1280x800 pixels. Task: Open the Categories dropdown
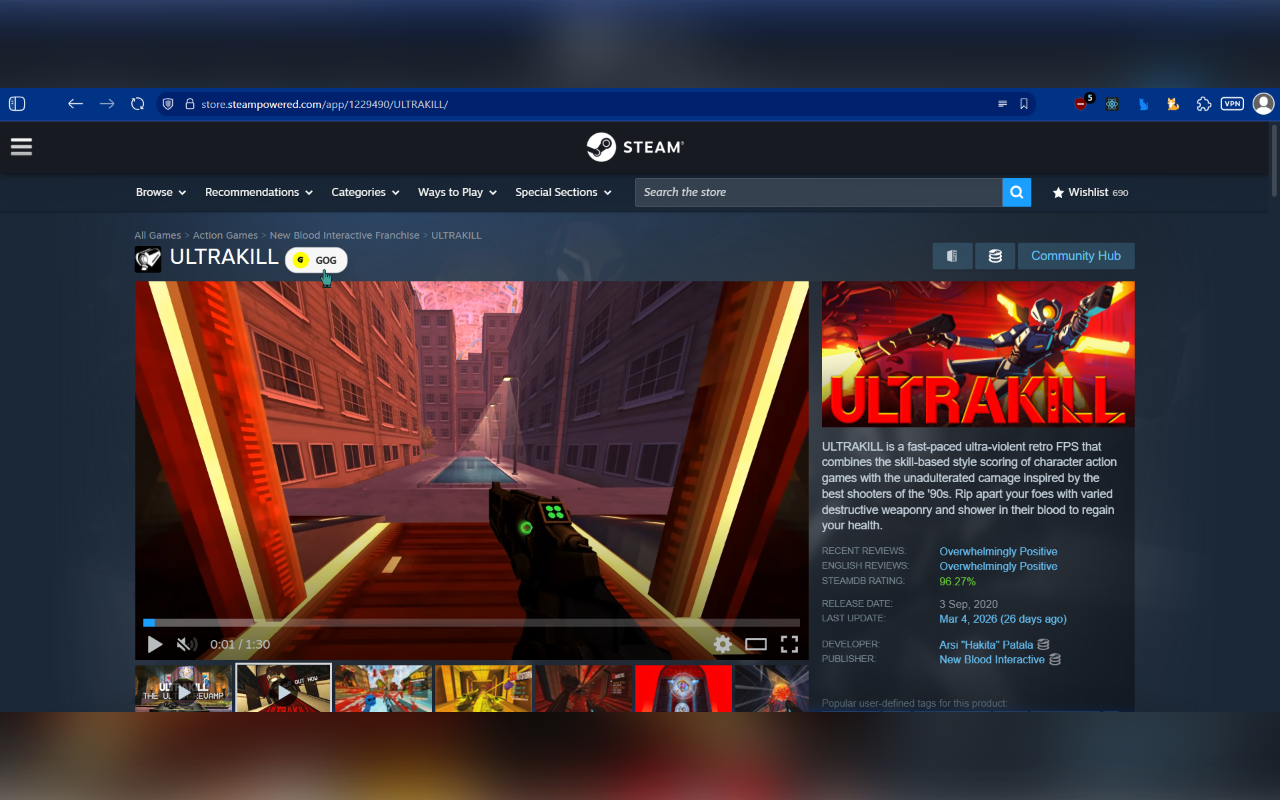(x=366, y=192)
